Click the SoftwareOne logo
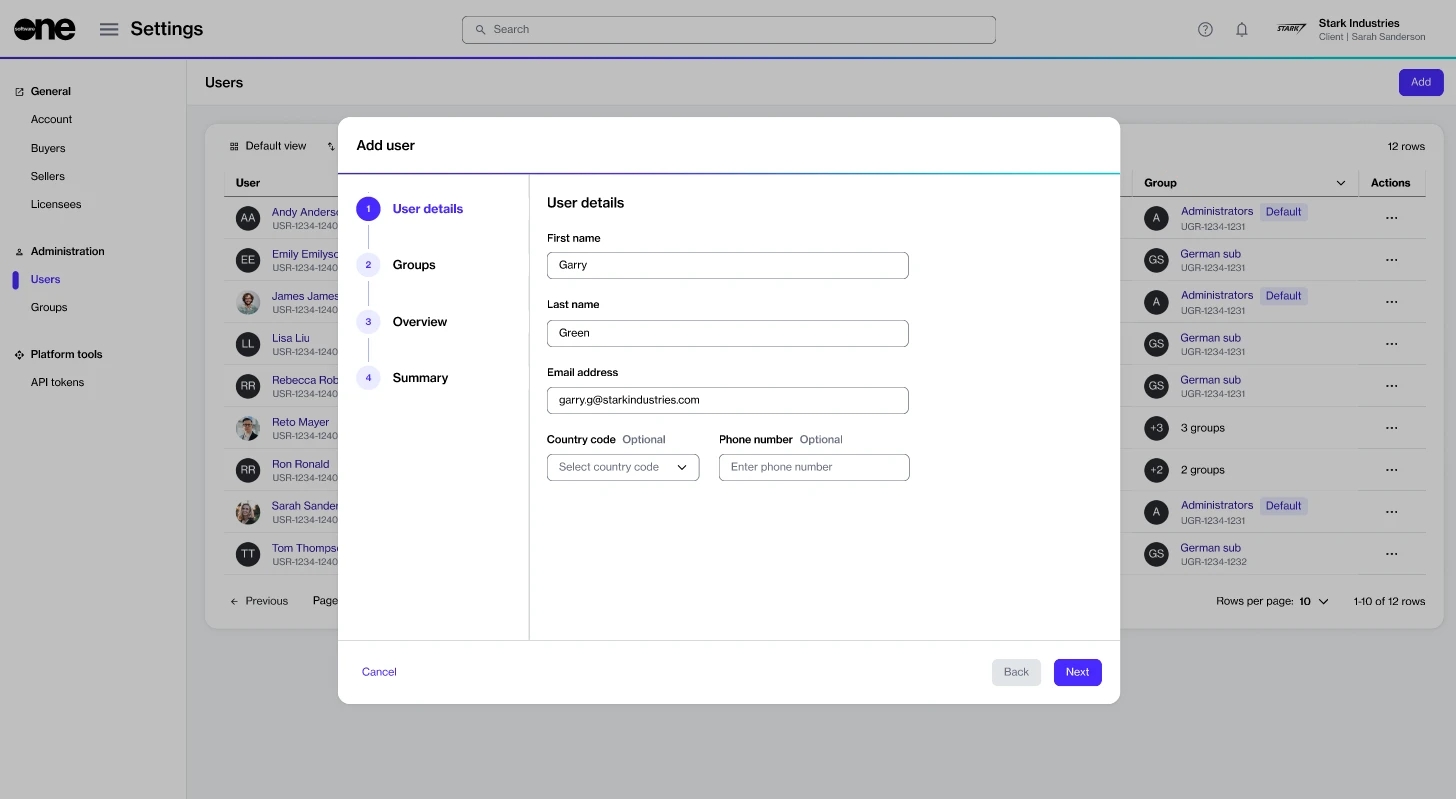Screen dimensions: 1456x799 [45, 29]
